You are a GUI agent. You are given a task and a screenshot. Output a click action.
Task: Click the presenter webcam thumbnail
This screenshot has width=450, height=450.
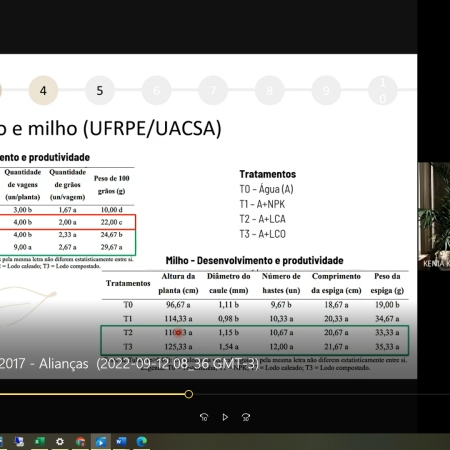tap(434, 216)
